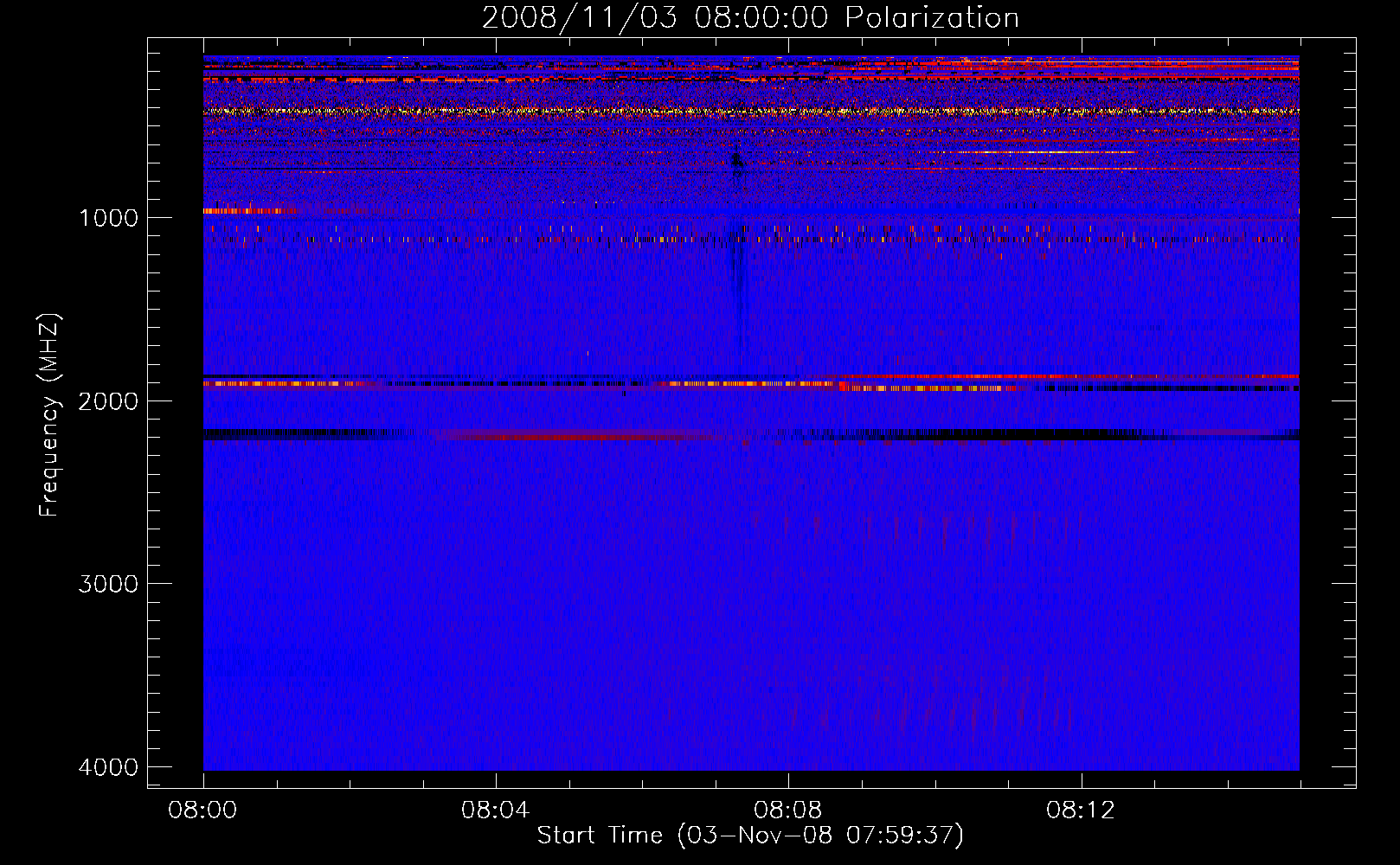Click the 08:00 time tick label
1400x865 pixels.
coord(203,811)
